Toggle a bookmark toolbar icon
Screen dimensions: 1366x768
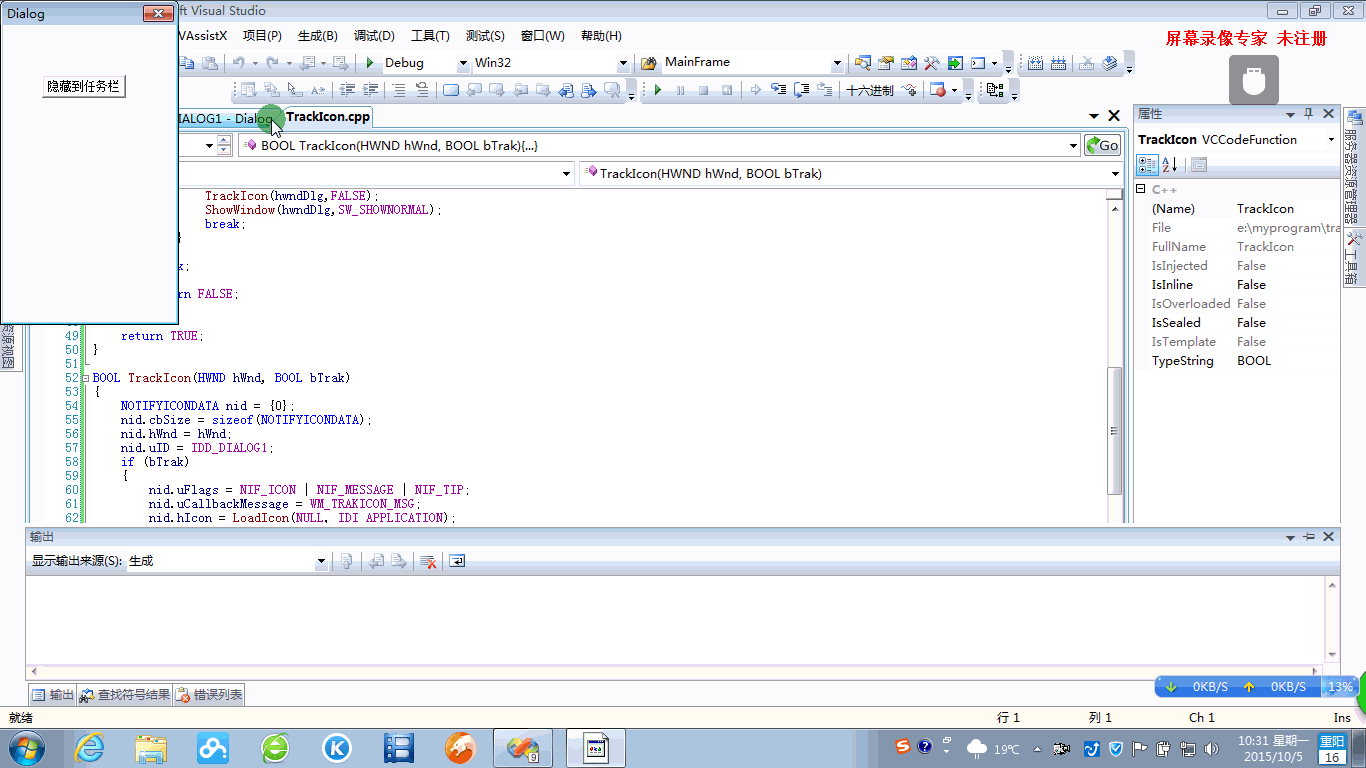tap(451, 90)
